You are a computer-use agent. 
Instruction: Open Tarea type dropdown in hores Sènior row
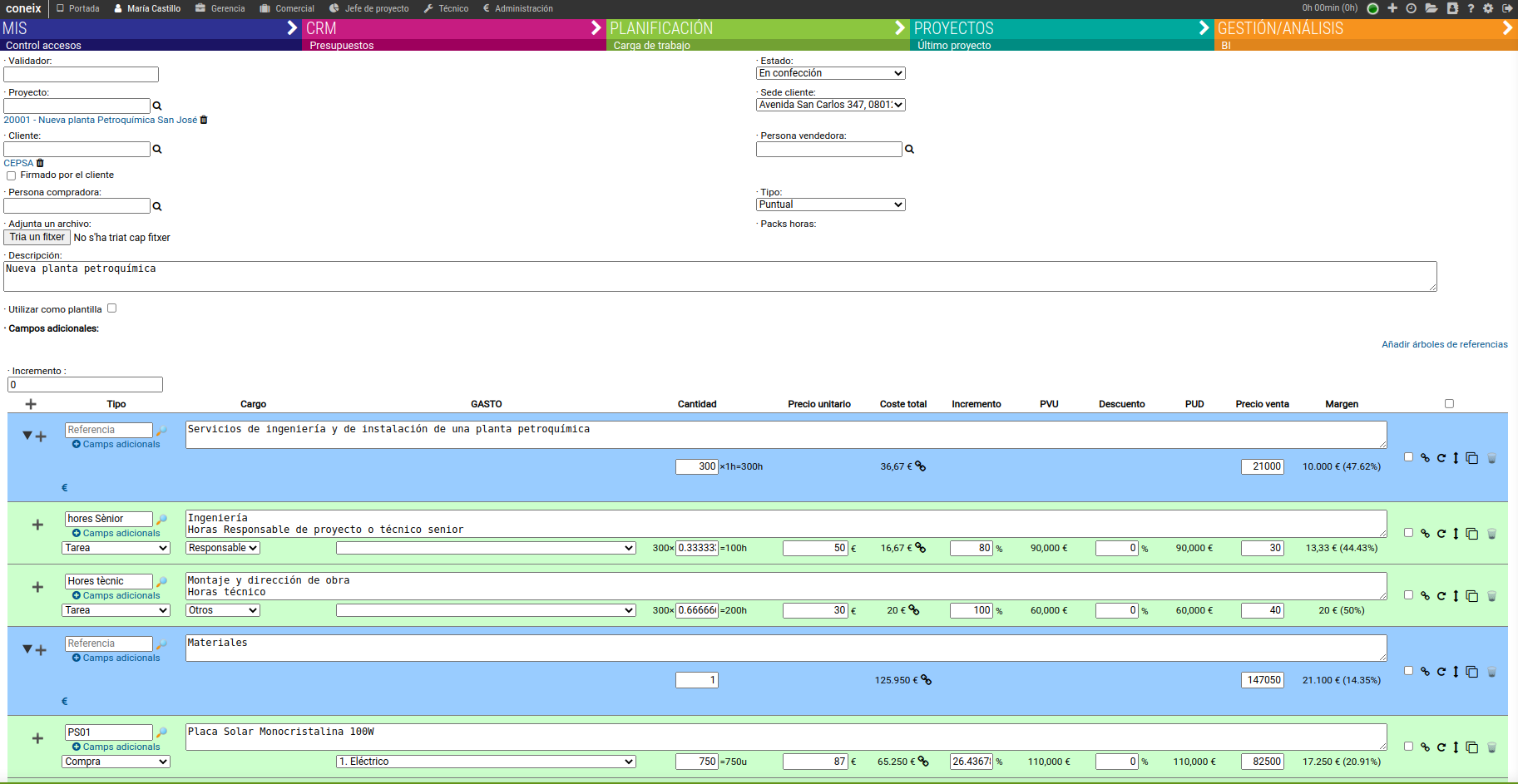pos(116,548)
